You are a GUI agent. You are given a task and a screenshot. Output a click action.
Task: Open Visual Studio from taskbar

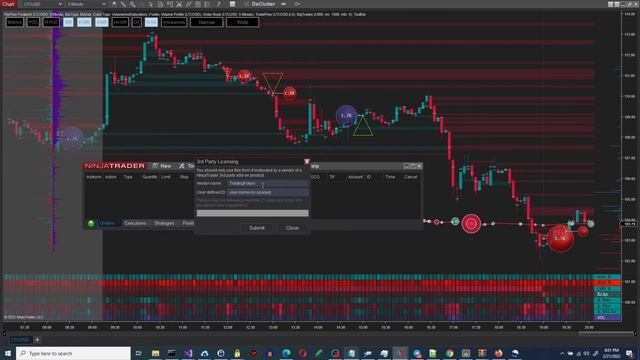point(188,353)
